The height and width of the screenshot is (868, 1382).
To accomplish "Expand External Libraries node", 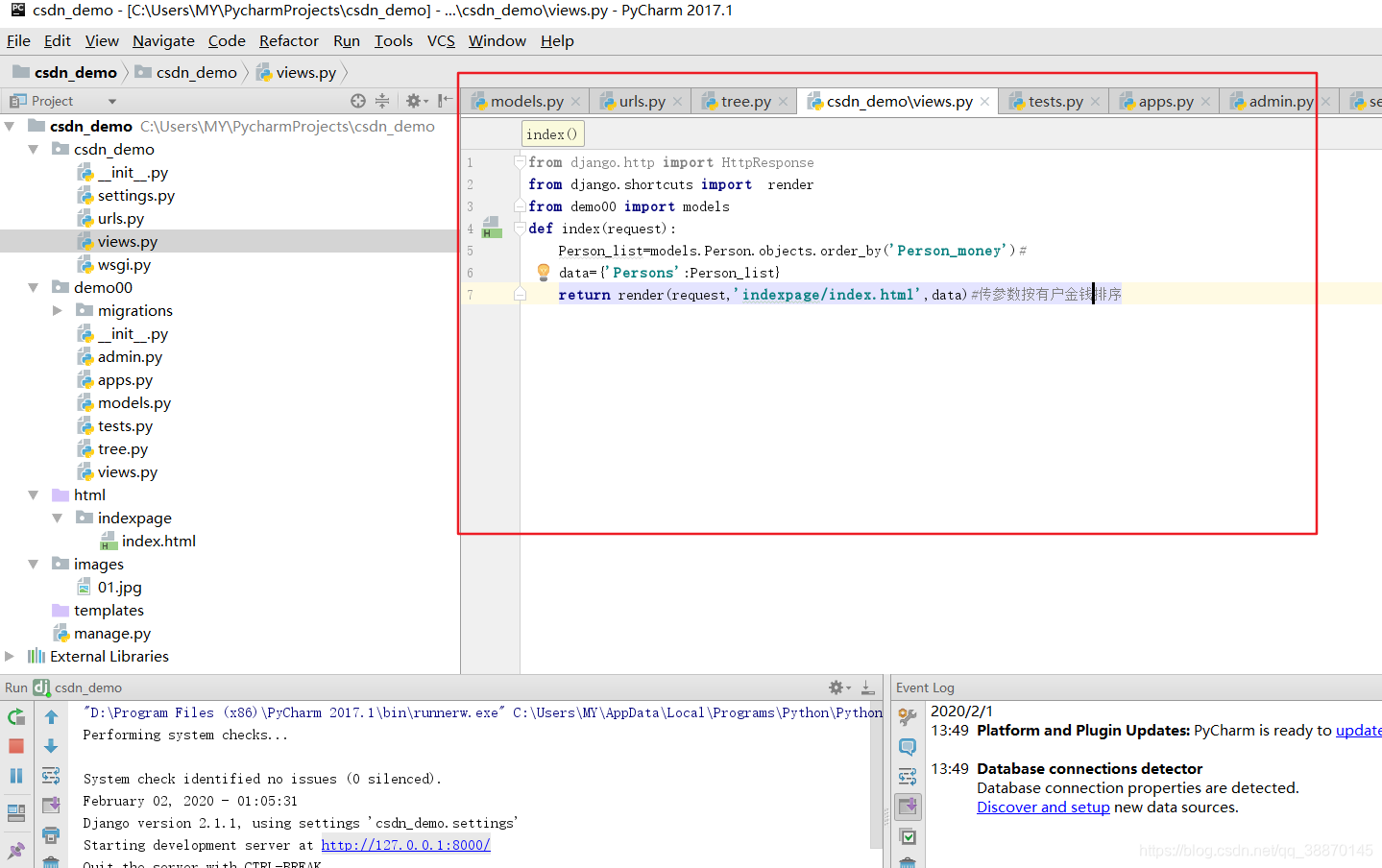I will pyautogui.click(x=10, y=656).
